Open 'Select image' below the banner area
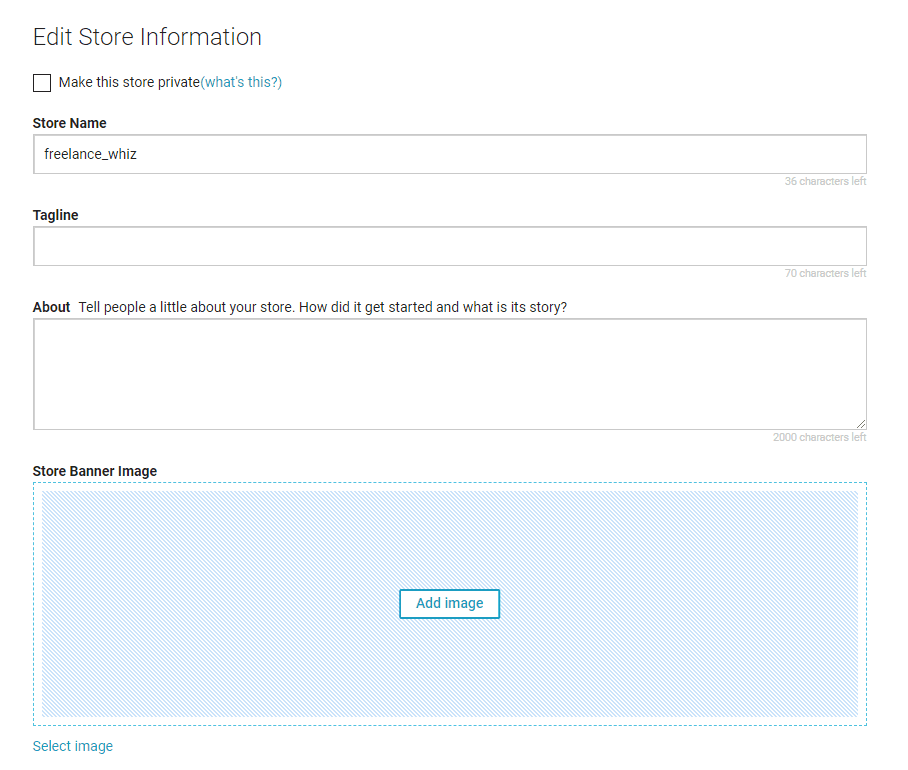The height and width of the screenshot is (770, 908). click(72, 746)
